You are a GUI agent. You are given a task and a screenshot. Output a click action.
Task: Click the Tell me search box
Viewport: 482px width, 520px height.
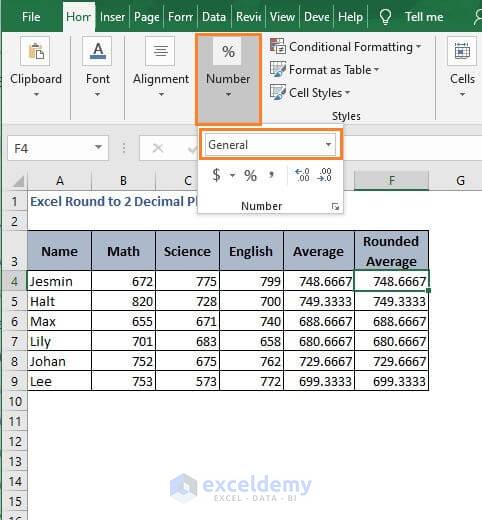(x=424, y=17)
